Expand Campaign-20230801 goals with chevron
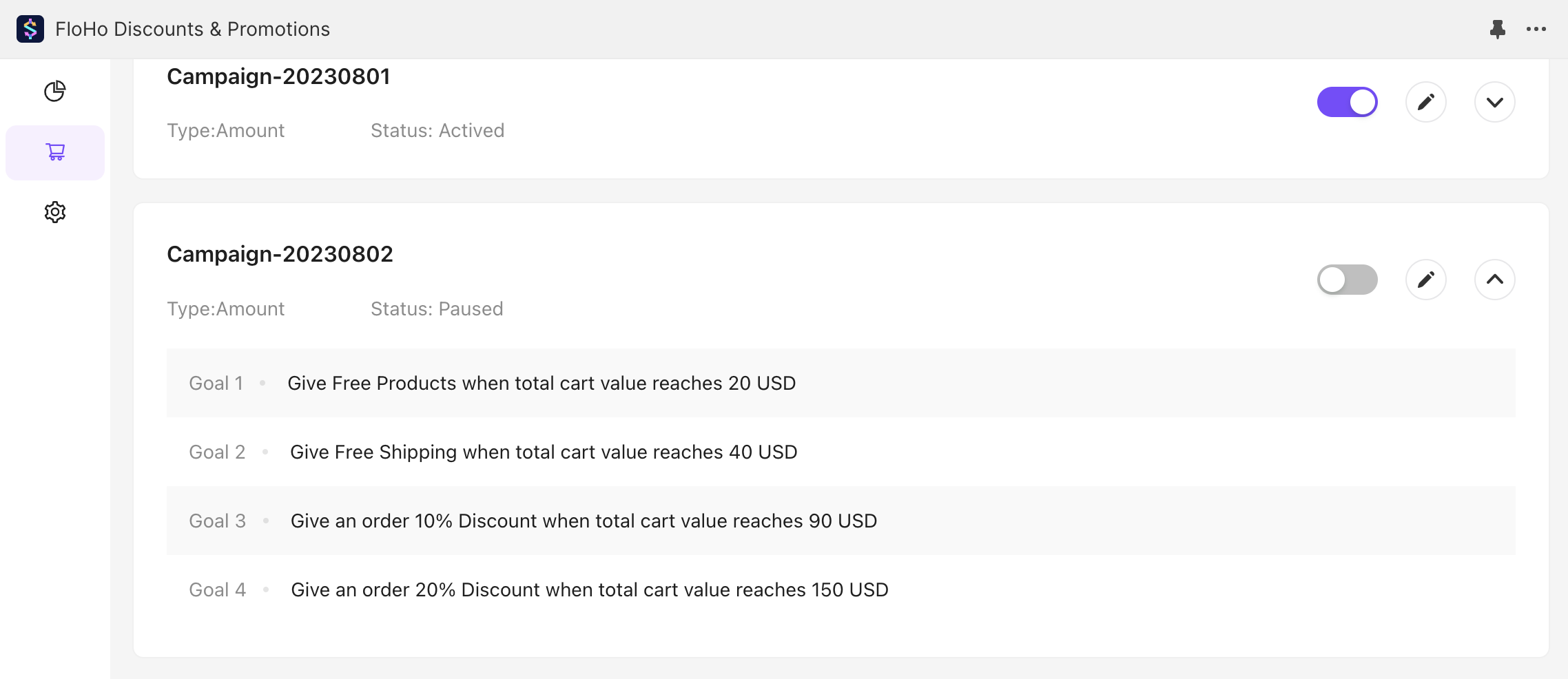This screenshot has height=679, width=1568. (1494, 102)
